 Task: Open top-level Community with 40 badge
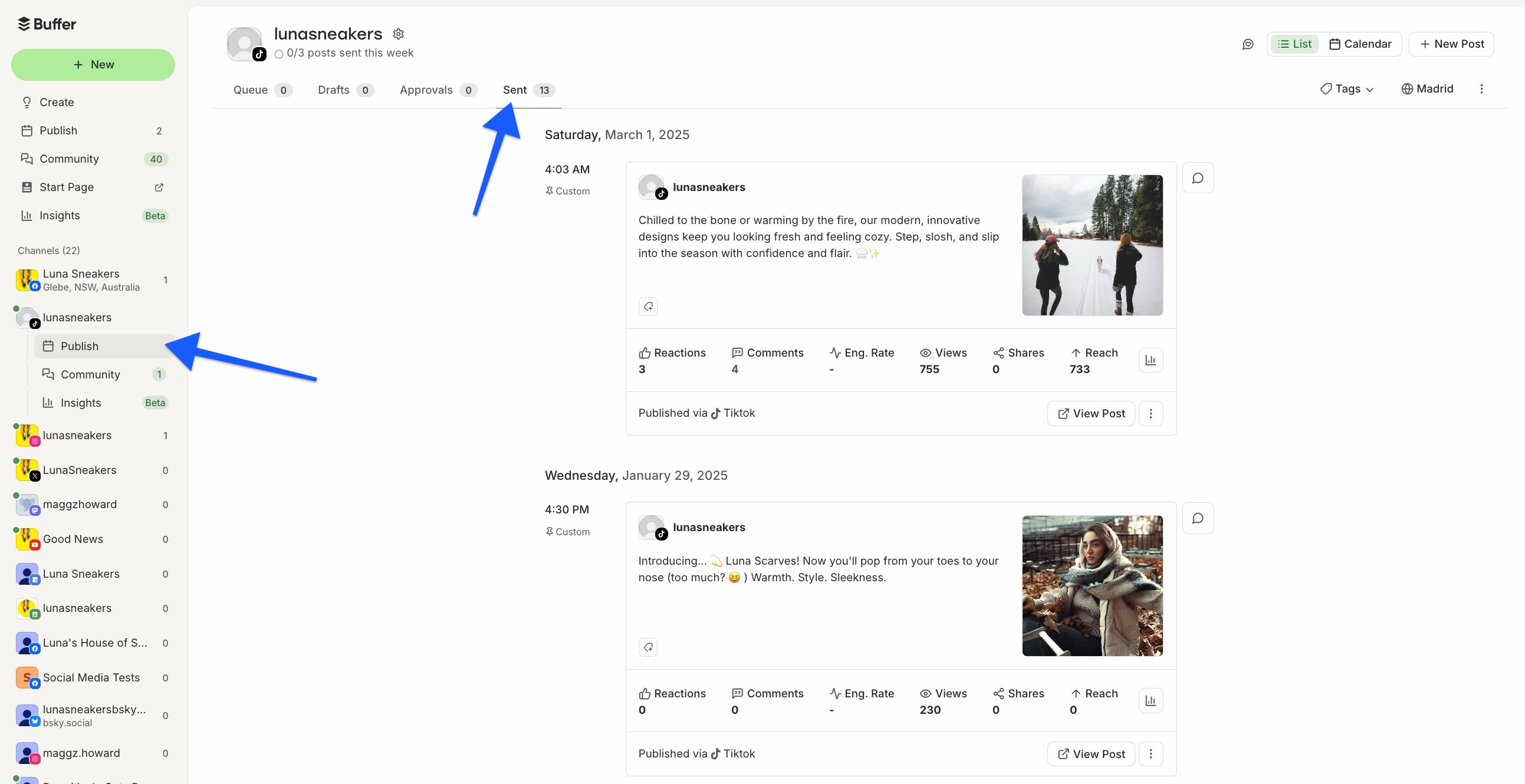click(x=93, y=159)
